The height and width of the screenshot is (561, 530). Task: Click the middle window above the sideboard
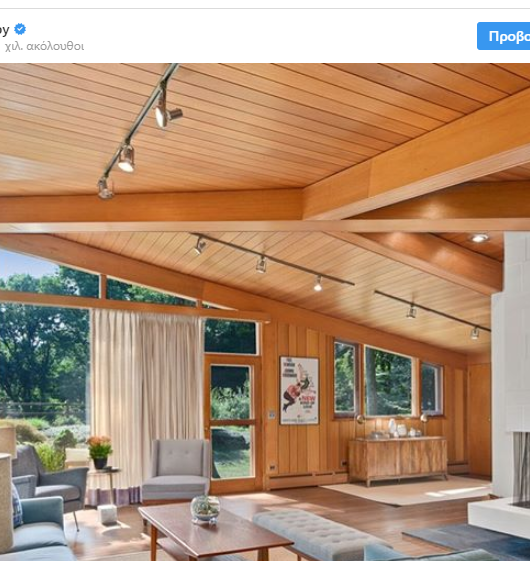click(388, 382)
